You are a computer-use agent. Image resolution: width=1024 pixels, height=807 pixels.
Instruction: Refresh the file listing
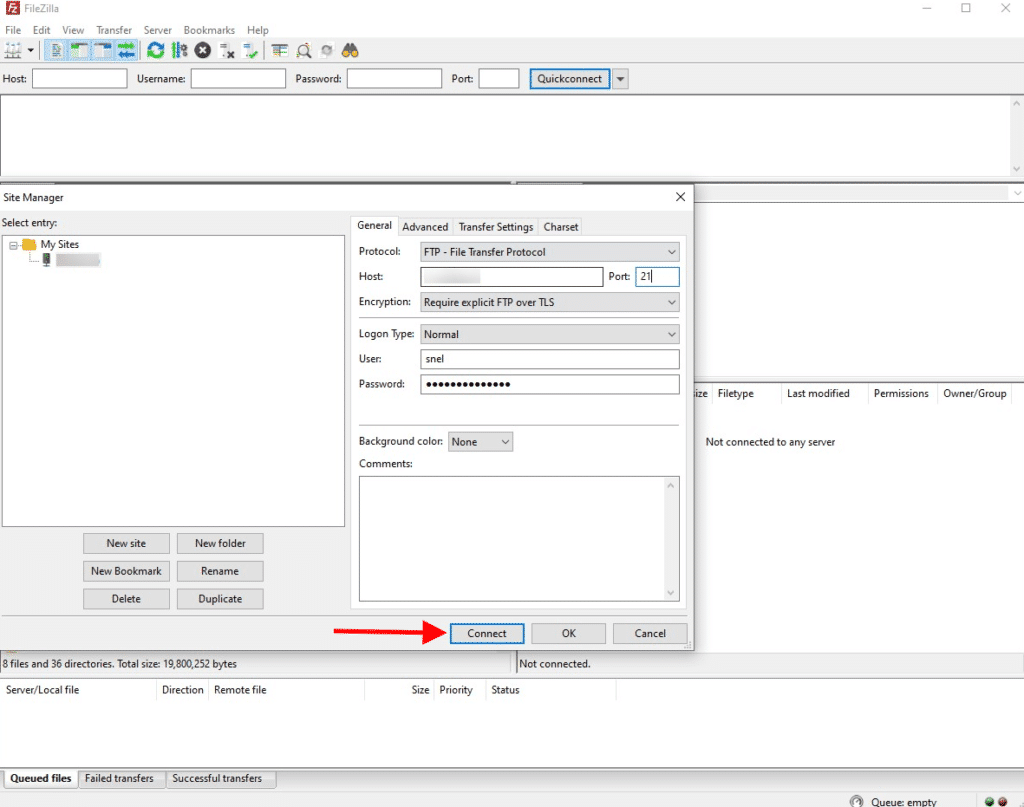(x=156, y=50)
